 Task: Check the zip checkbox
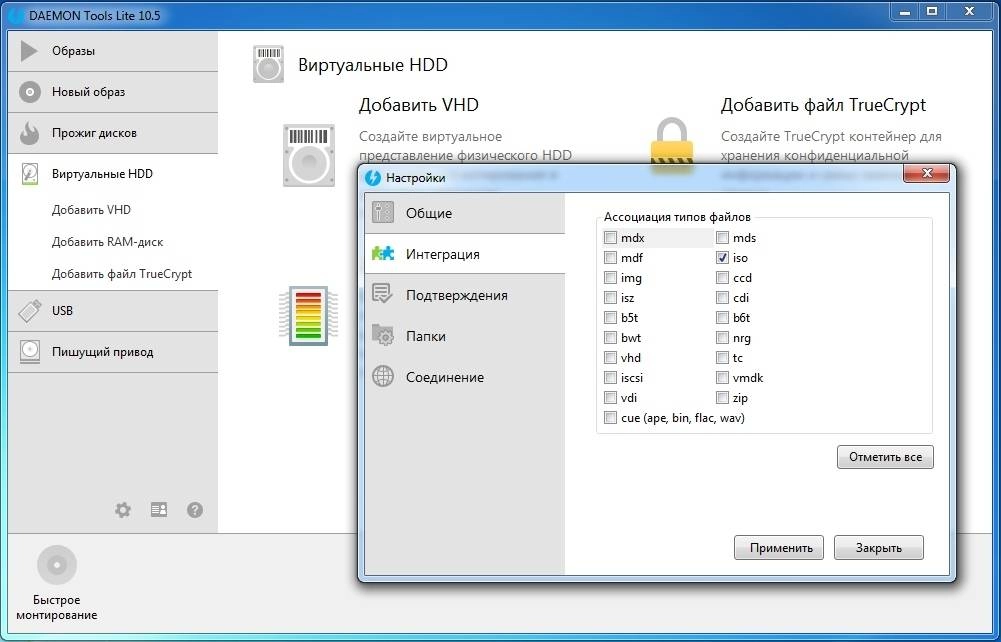(x=722, y=398)
